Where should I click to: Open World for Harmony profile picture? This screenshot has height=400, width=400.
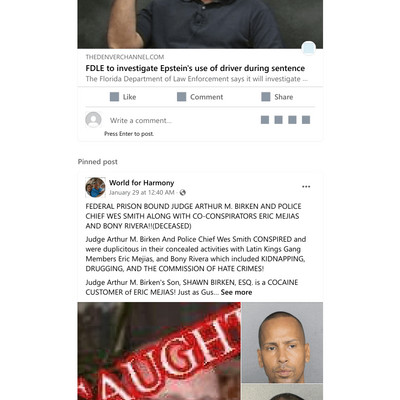click(x=95, y=187)
